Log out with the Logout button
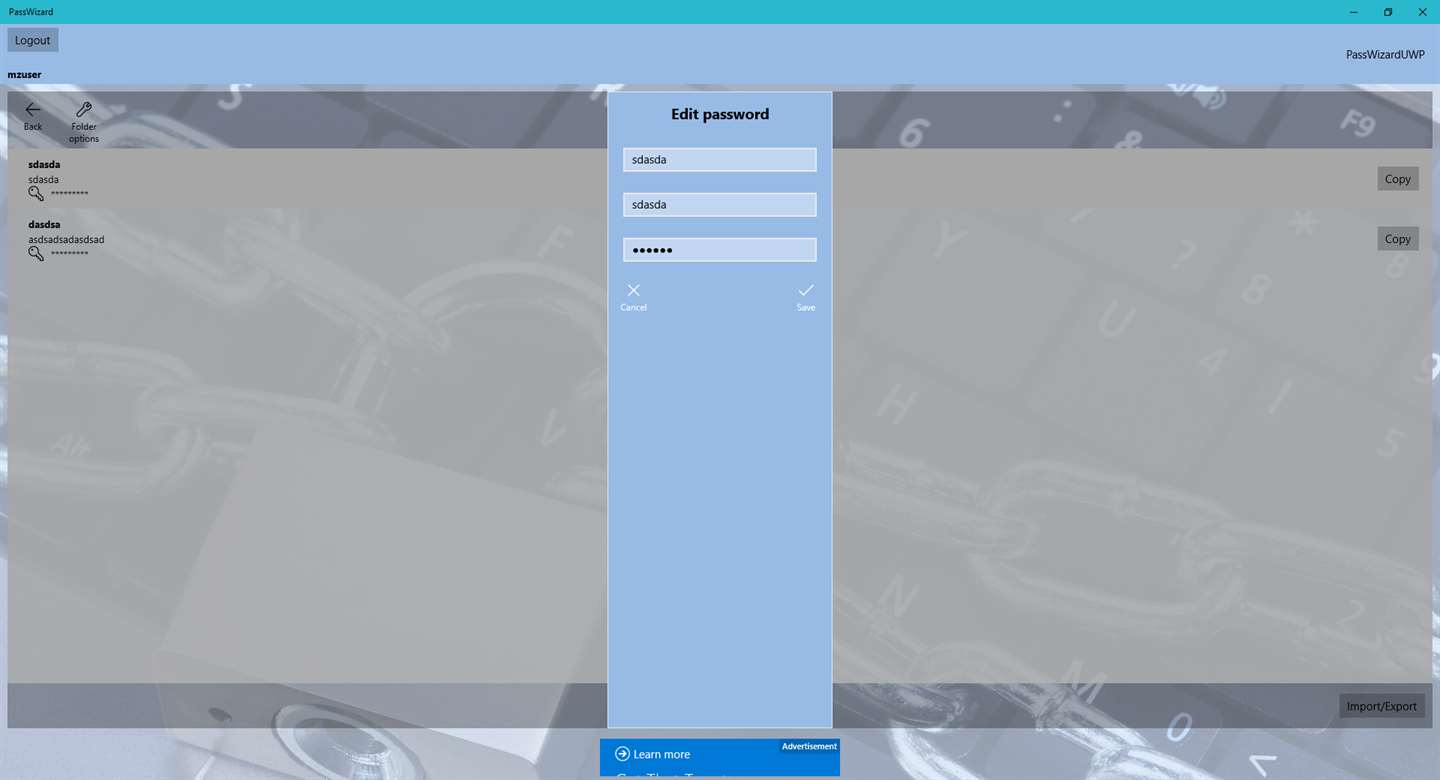This screenshot has width=1440, height=780. pyautogui.click(x=33, y=40)
